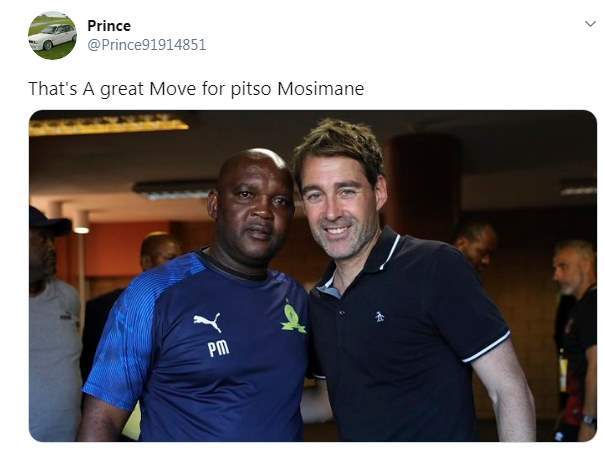The height and width of the screenshot is (455, 604).
Task: Open the tweet options chevron menu
Action: (589, 23)
